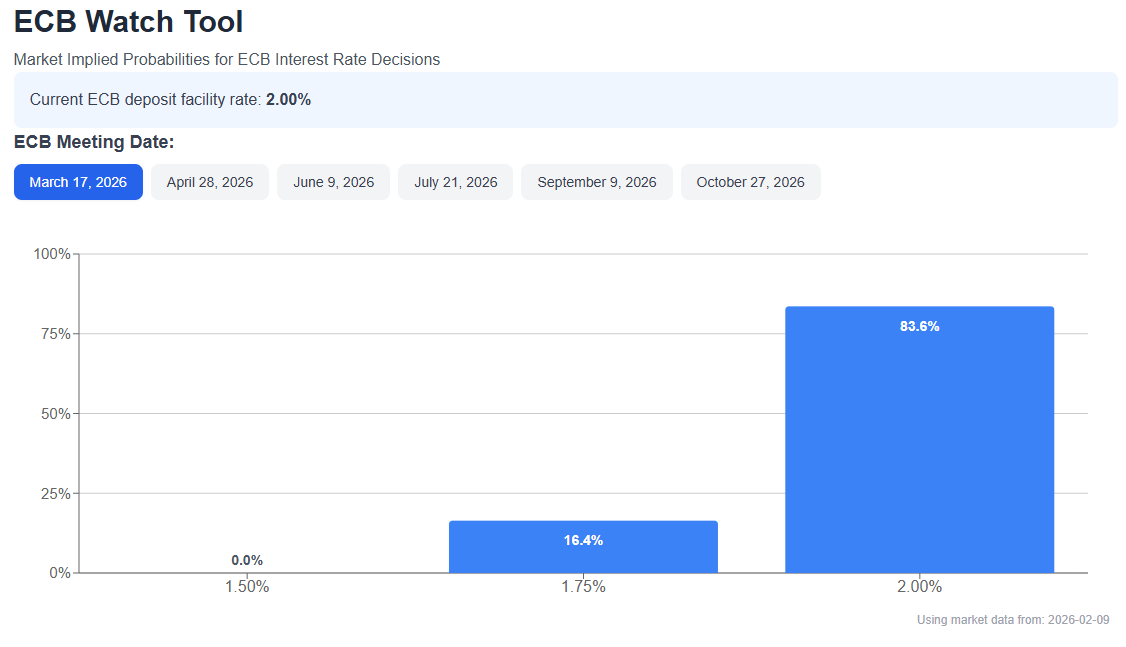Screen dimensions: 1126x647
Task: Select the September 9, 2026 meeting date
Action: tap(597, 182)
